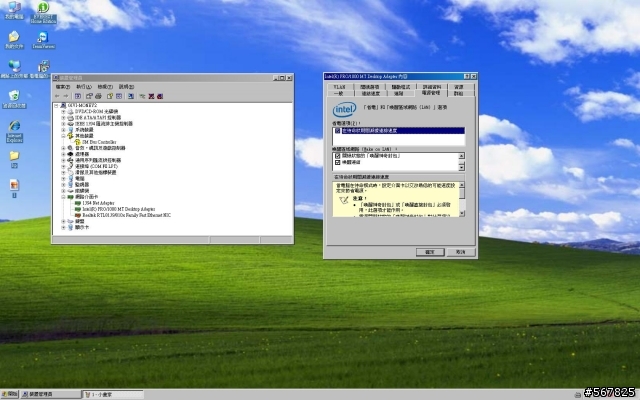Open the 說明(H) menu in Device Manager

coord(126,87)
